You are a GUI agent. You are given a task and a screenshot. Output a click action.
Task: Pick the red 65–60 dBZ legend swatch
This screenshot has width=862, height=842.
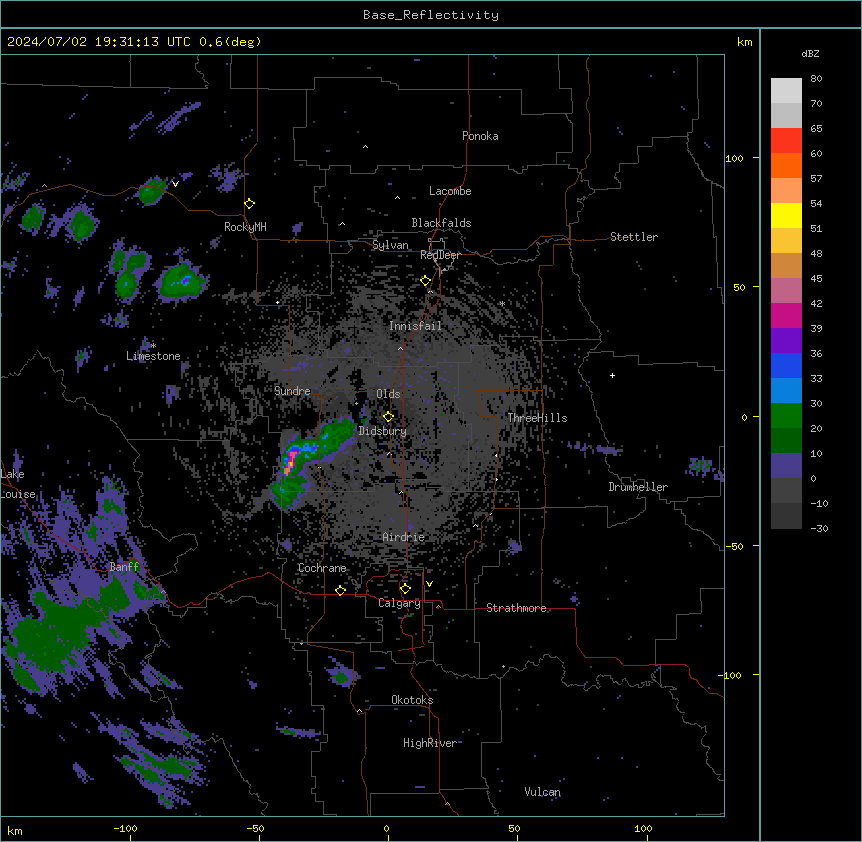click(786, 141)
